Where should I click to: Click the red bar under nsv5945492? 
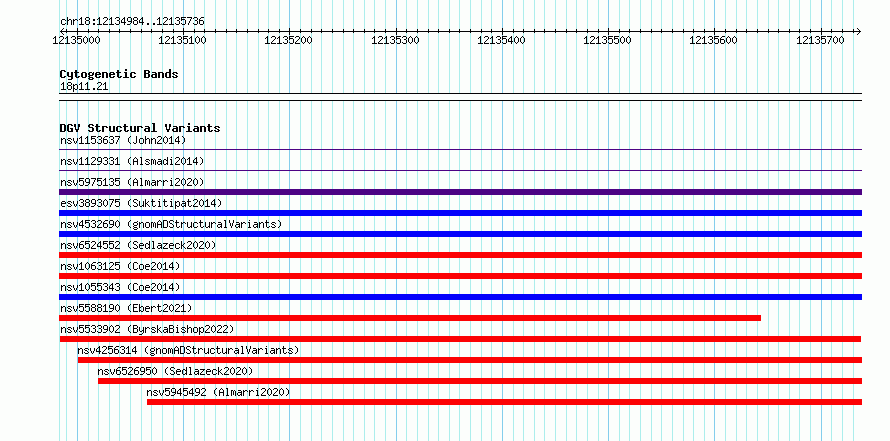(x=505, y=402)
